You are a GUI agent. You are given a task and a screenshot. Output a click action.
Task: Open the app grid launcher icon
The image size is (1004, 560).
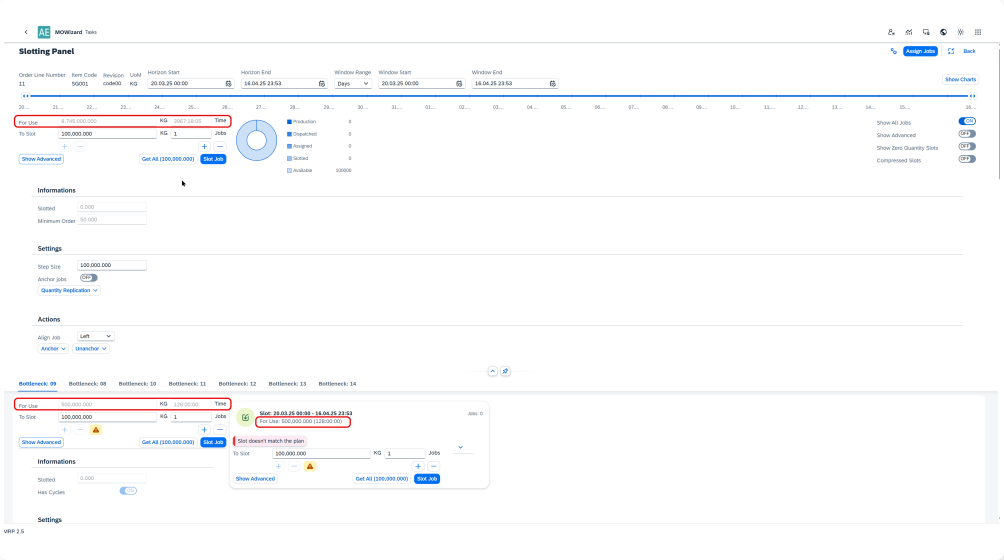978,32
